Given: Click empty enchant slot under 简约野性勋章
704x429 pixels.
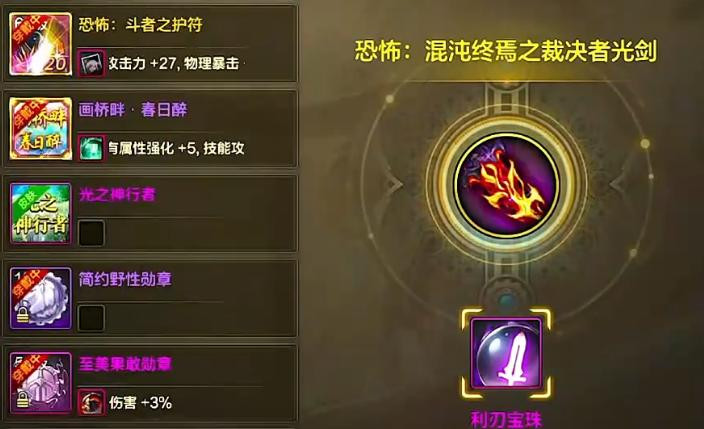Looking at the screenshot, I should [91, 317].
